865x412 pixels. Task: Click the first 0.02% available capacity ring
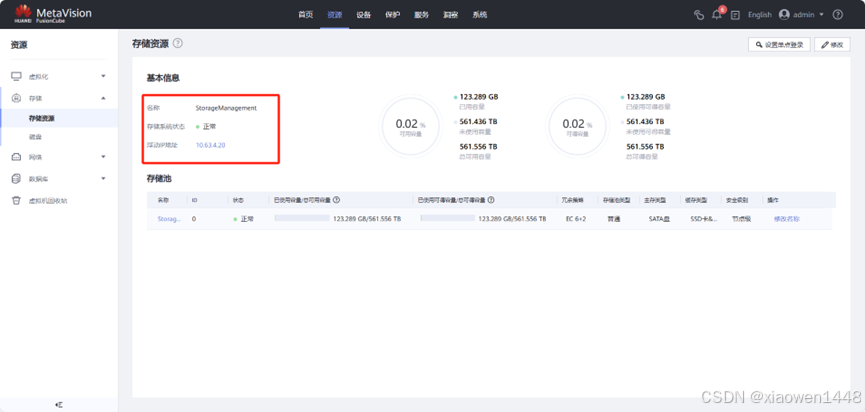coord(410,127)
